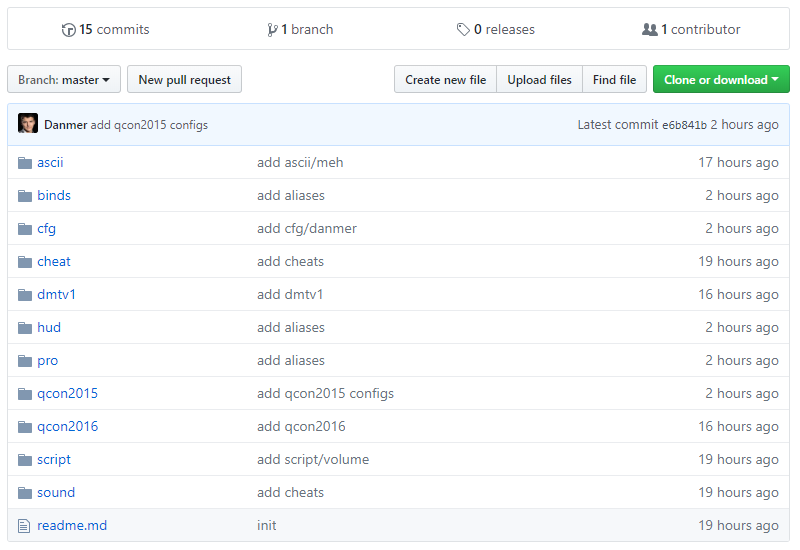800x550 pixels.
Task: Open the binds folder link
Action: (54, 195)
